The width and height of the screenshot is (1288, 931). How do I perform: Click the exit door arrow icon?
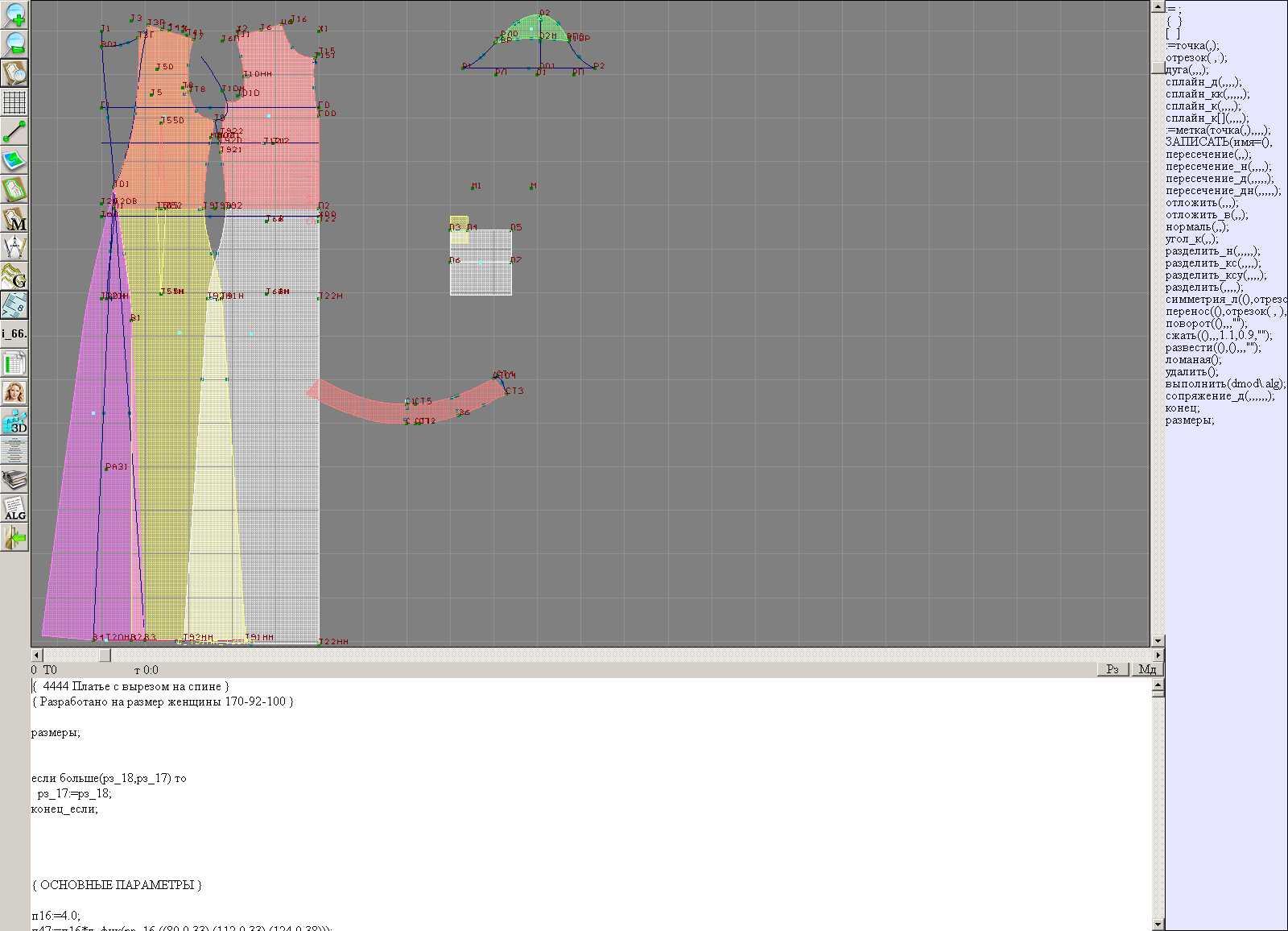(x=14, y=537)
